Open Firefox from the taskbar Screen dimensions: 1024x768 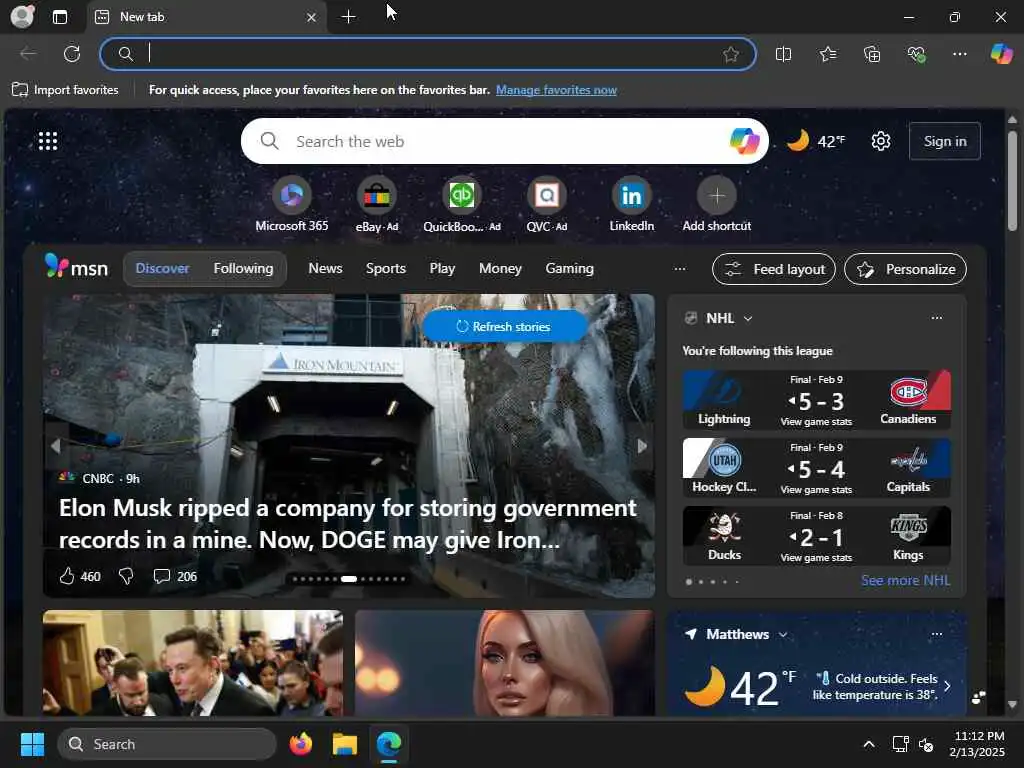[300, 744]
